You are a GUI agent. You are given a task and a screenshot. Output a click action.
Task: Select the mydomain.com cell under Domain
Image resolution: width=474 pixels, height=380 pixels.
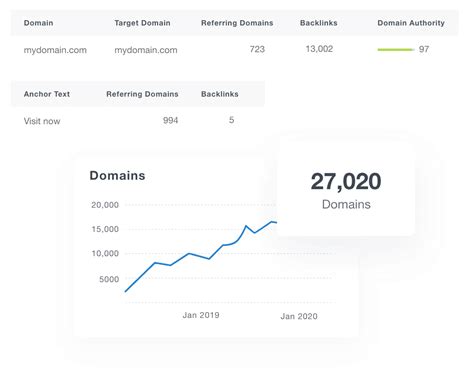[55, 50]
